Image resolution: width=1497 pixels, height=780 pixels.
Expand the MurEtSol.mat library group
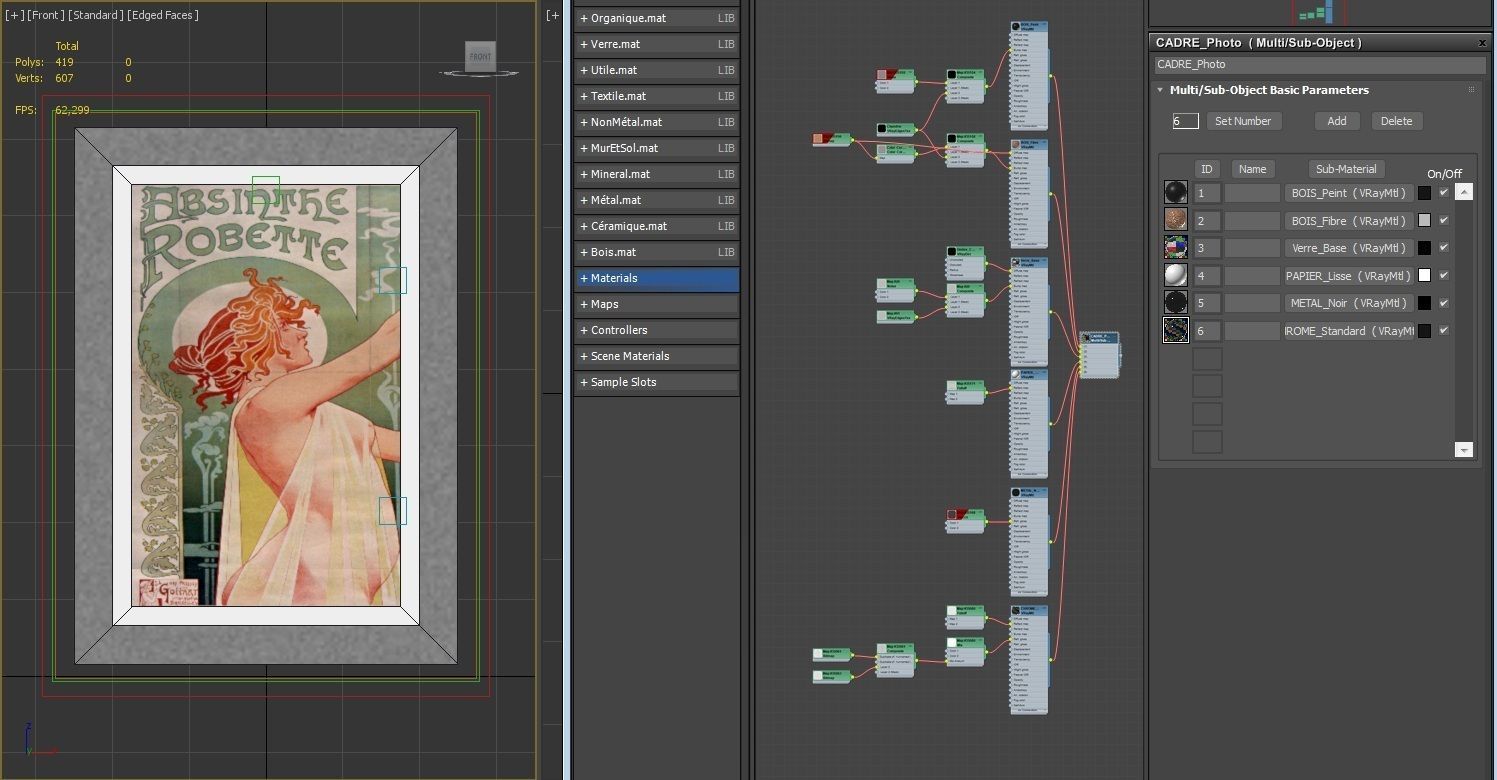[x=657, y=148]
